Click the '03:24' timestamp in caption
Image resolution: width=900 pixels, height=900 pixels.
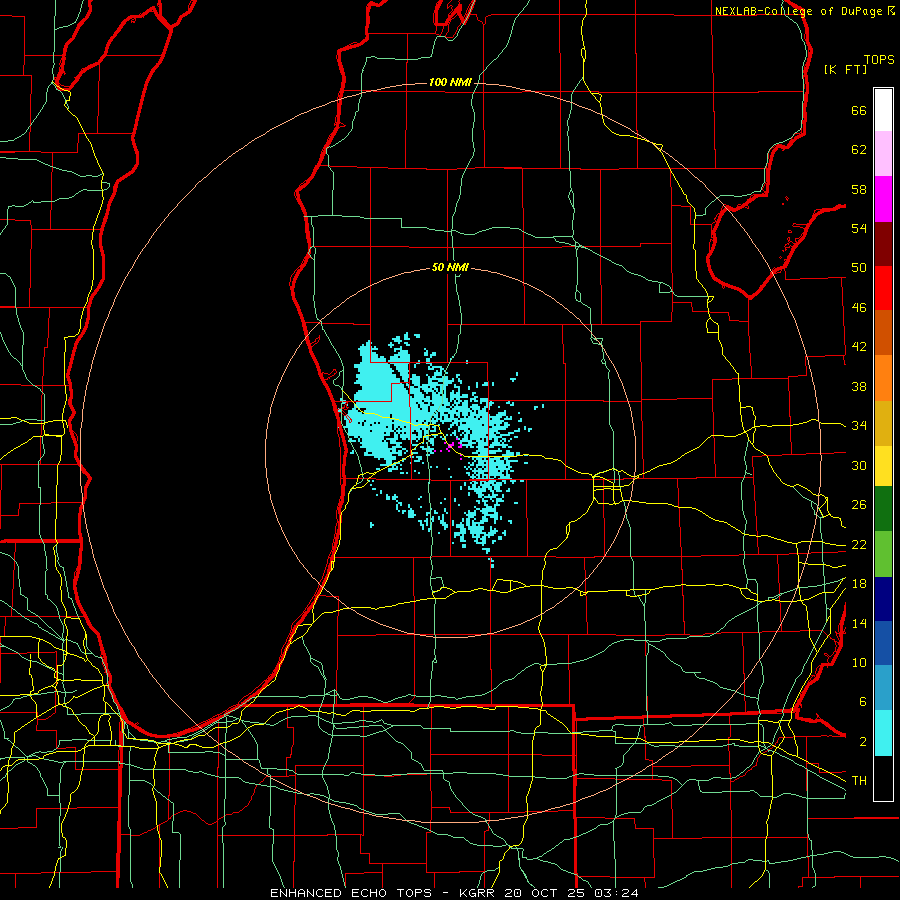pyautogui.click(x=617, y=893)
